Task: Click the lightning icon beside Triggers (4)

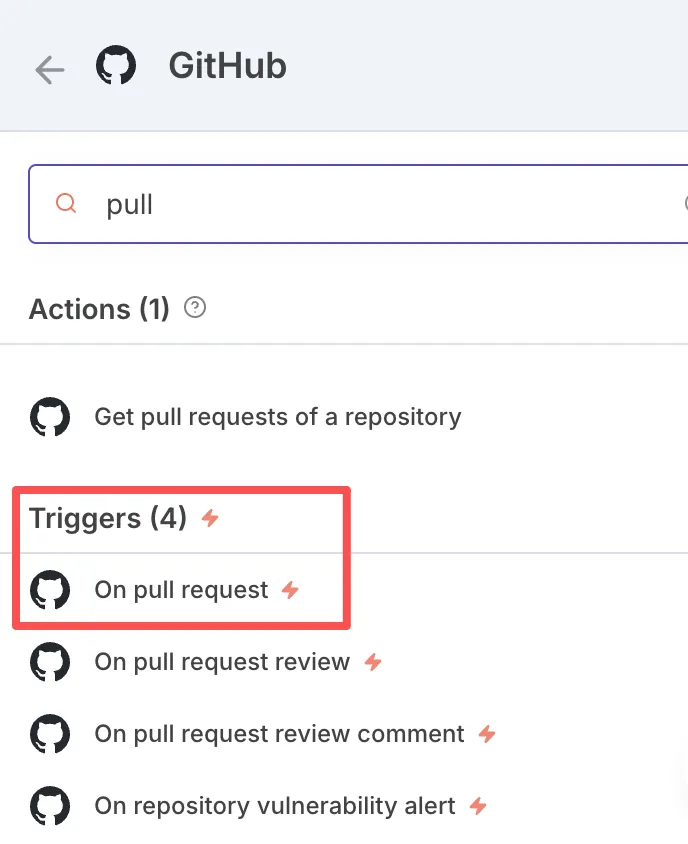Action: pyautogui.click(x=209, y=518)
